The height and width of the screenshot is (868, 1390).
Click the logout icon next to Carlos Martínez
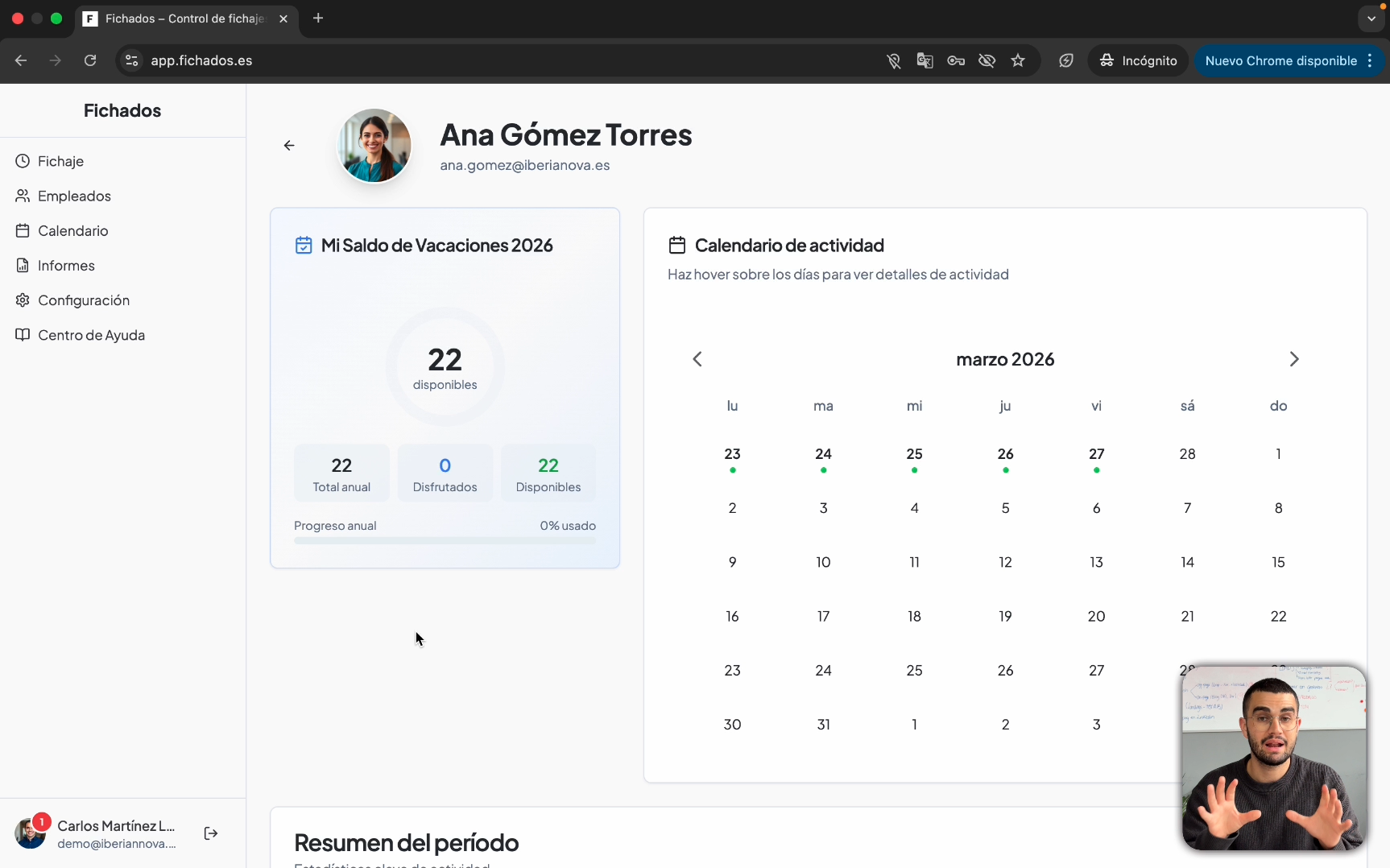211,833
